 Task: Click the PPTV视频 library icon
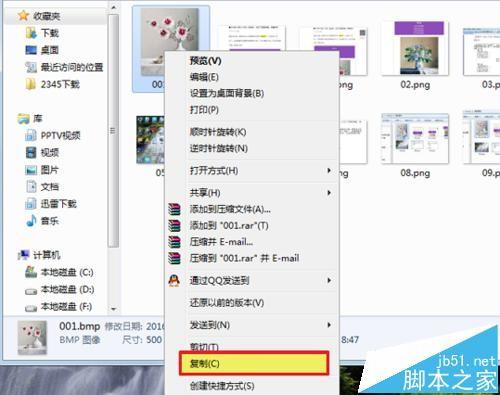tap(31, 135)
